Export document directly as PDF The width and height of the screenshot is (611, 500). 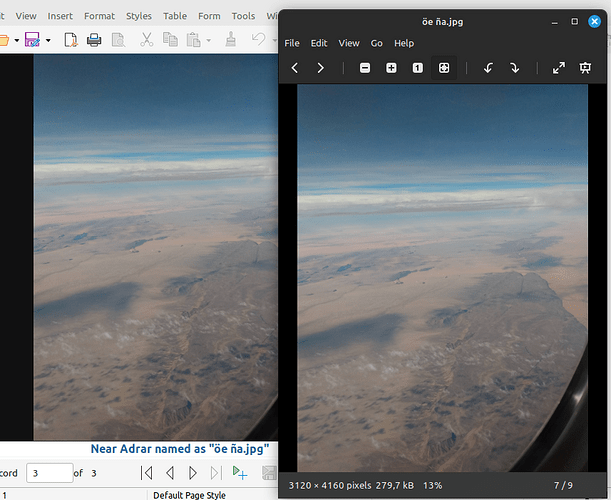[71, 40]
